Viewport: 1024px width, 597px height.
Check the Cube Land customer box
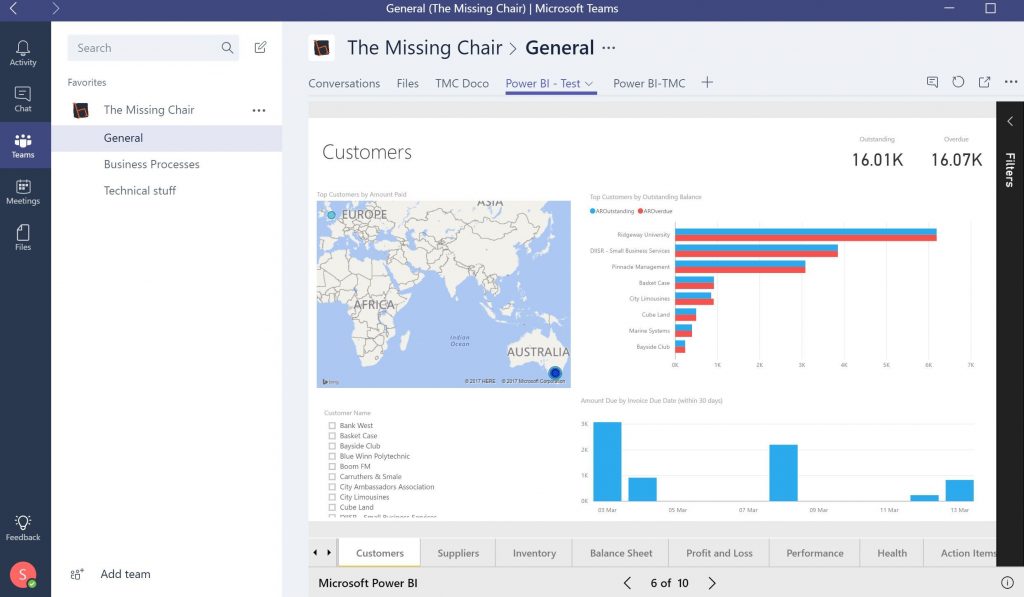[332, 508]
